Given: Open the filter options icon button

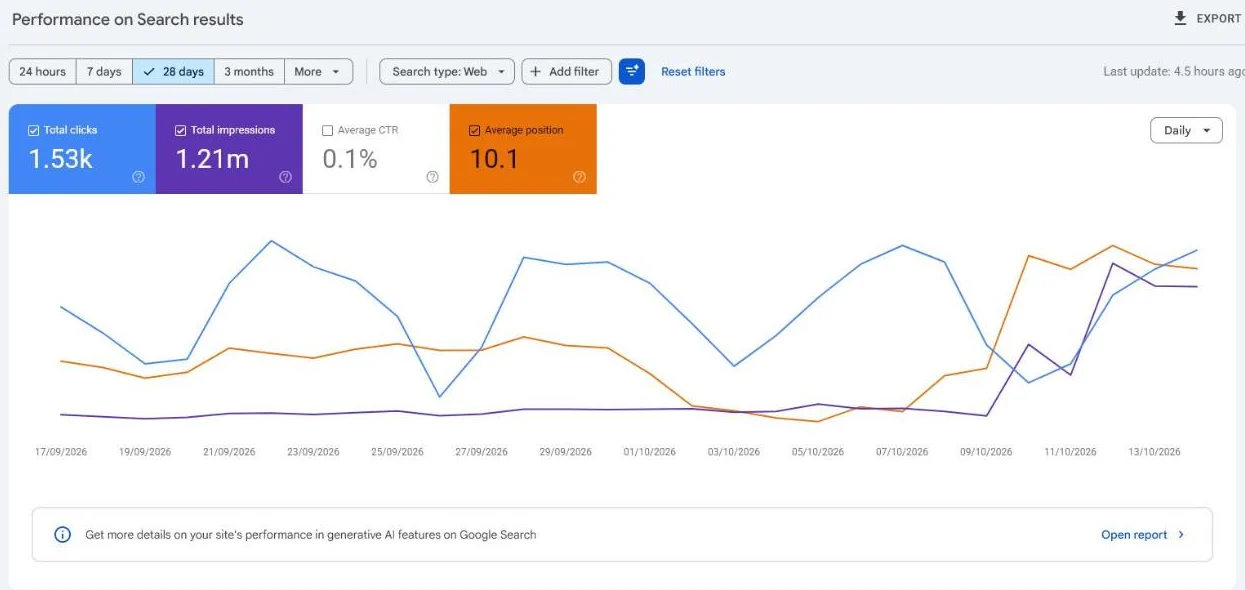Looking at the screenshot, I should pyautogui.click(x=632, y=71).
